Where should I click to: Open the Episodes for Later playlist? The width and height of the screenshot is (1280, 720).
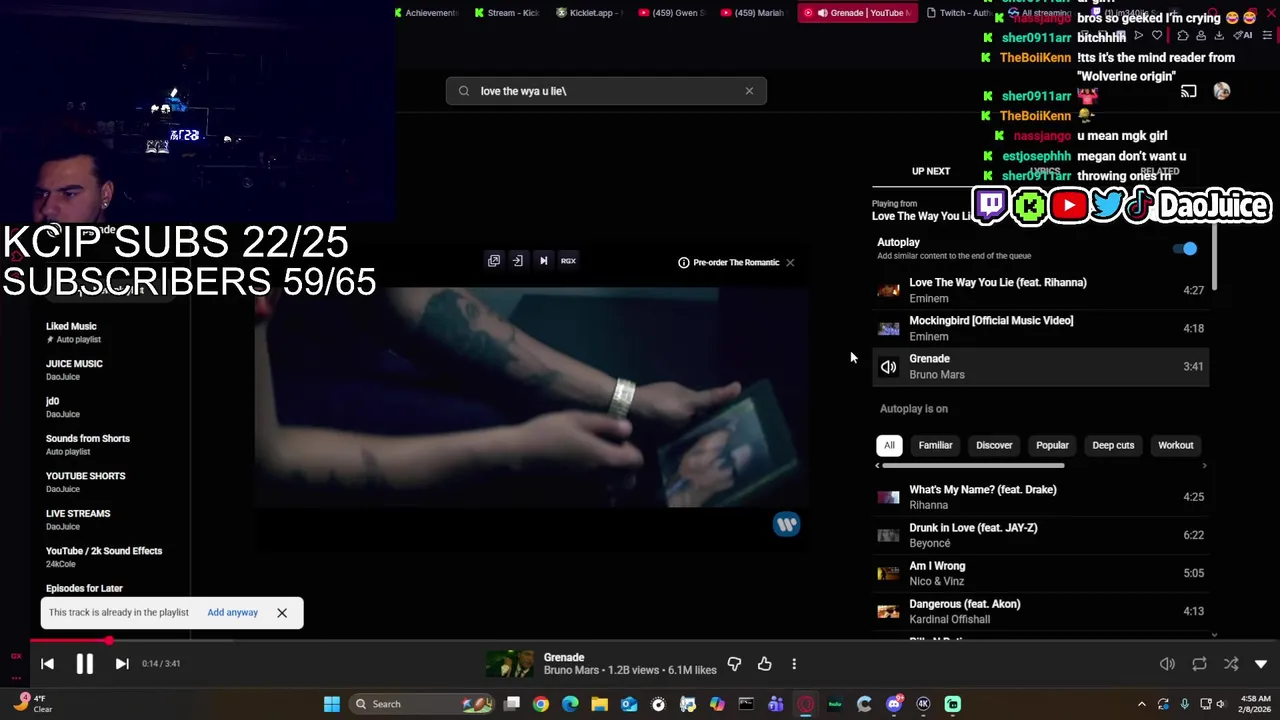point(84,589)
